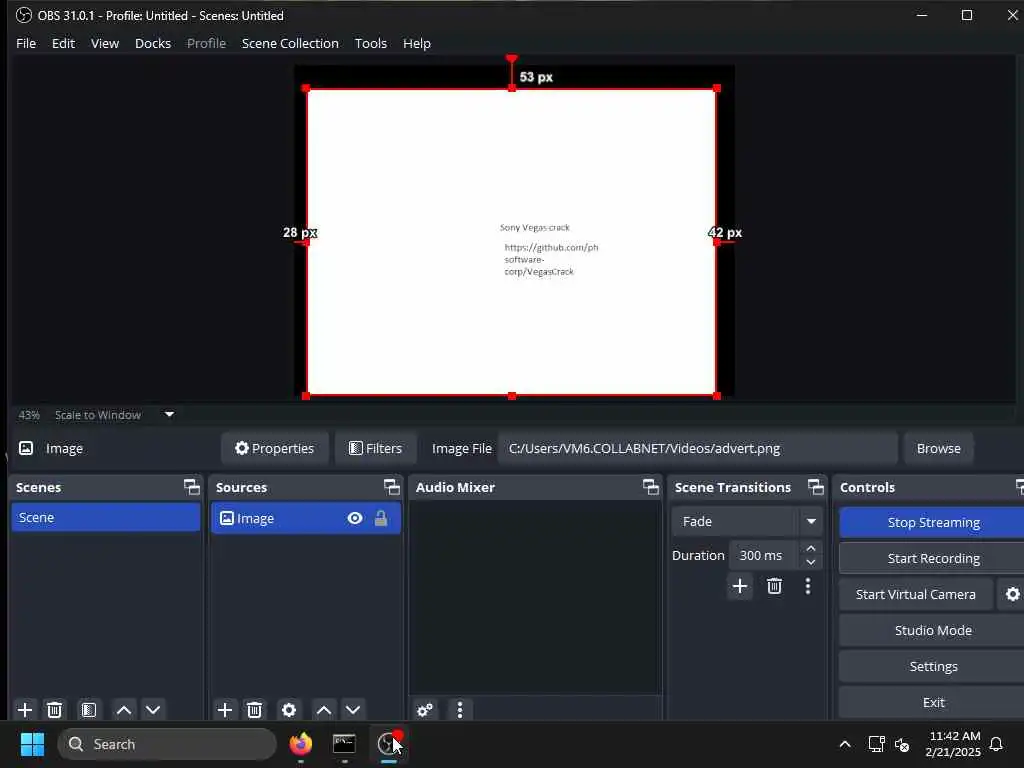Select Image item in Sources list
This screenshot has height=768, width=1024.
306,519
